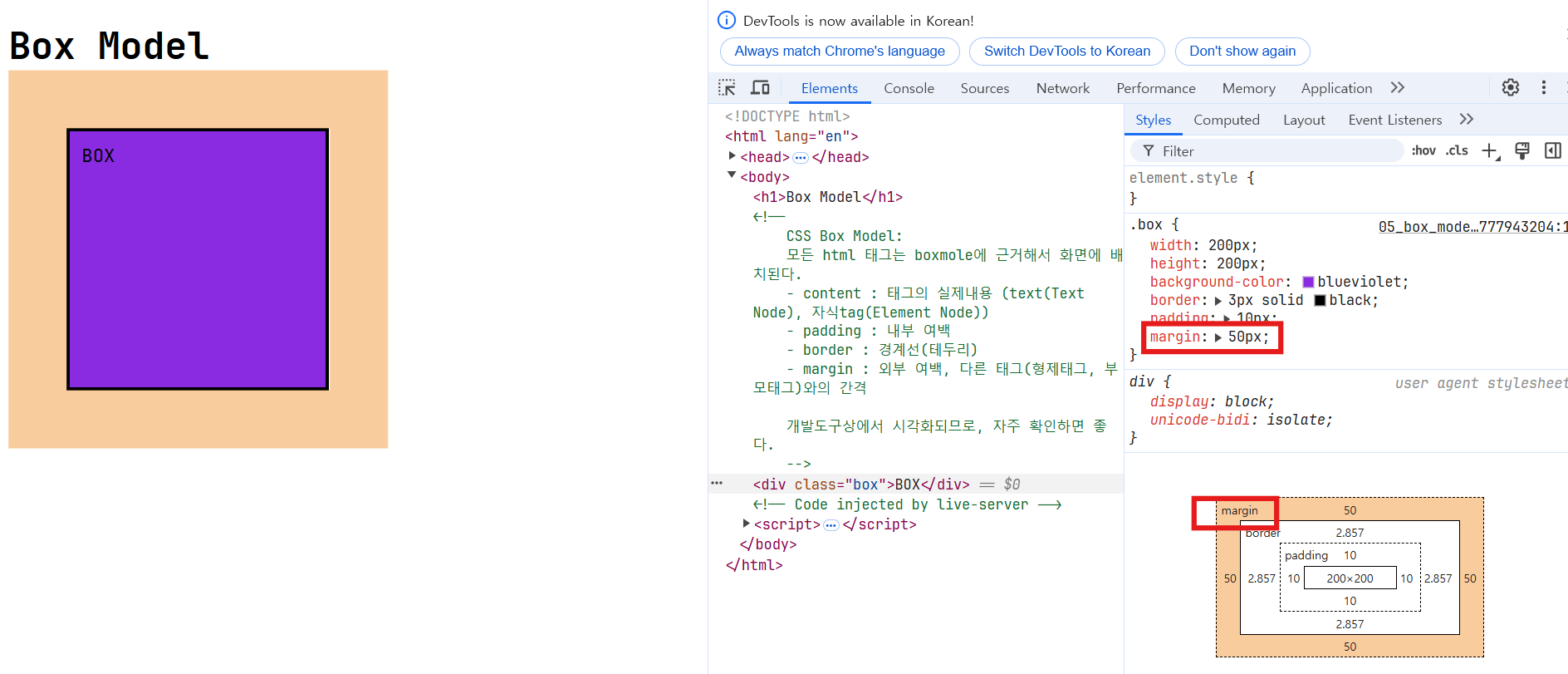Open the Network tab
Viewport: 1568px width, 674px height.
[1063, 88]
